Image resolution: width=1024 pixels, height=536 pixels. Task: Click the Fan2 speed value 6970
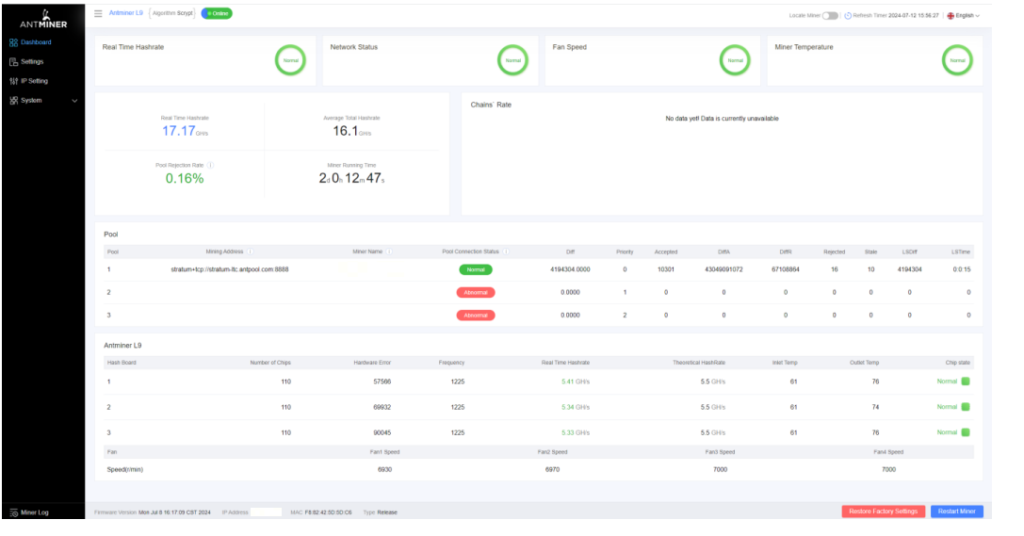pos(552,470)
